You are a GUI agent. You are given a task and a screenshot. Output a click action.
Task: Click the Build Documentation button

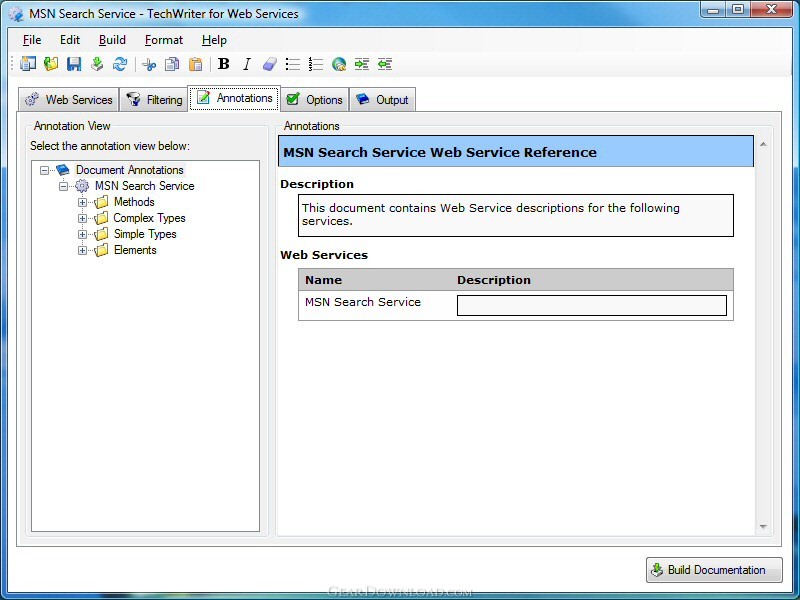714,570
